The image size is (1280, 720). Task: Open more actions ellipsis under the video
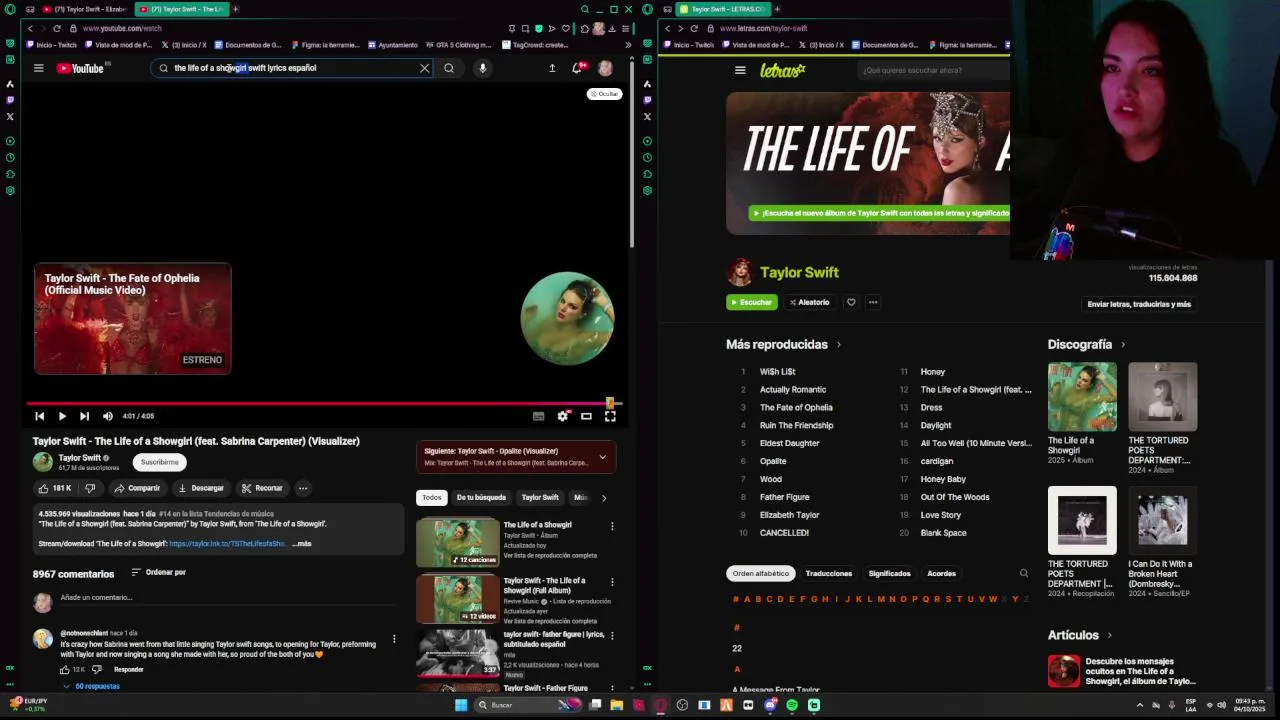(303, 488)
